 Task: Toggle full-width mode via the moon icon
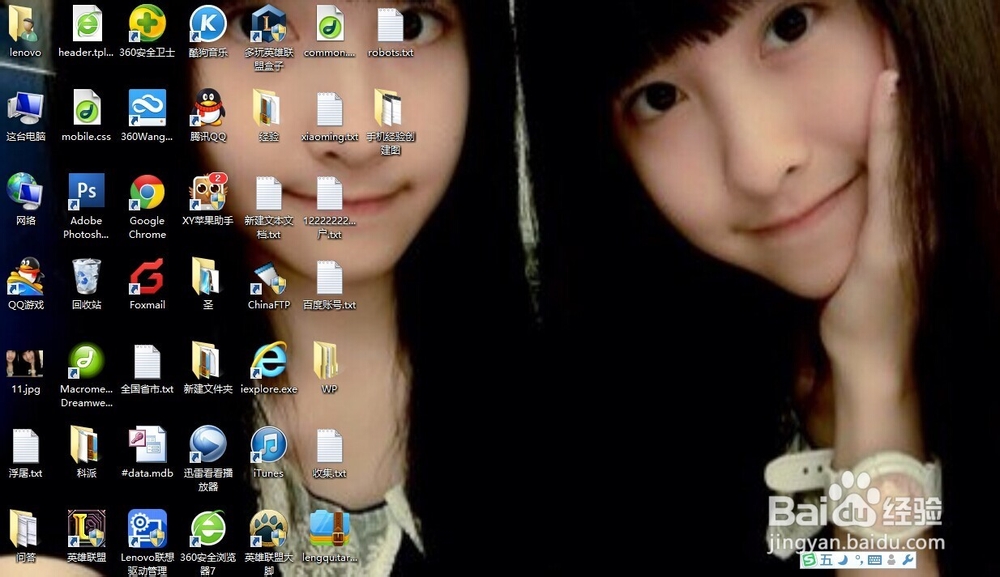(x=840, y=558)
